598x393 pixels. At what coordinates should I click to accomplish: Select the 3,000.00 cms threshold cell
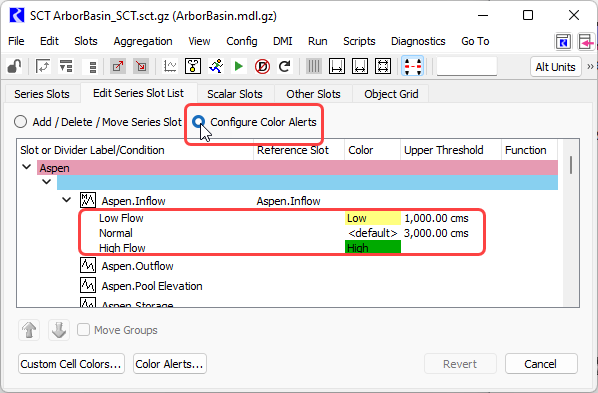(x=436, y=233)
